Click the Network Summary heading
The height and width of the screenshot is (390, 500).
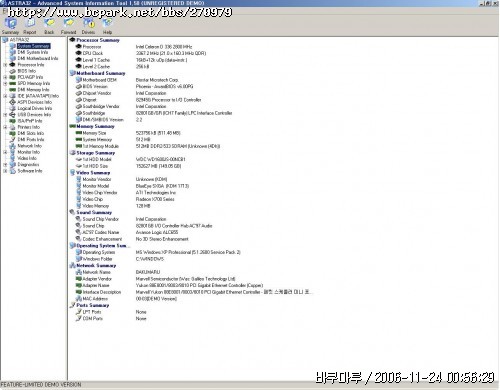click(x=96, y=266)
